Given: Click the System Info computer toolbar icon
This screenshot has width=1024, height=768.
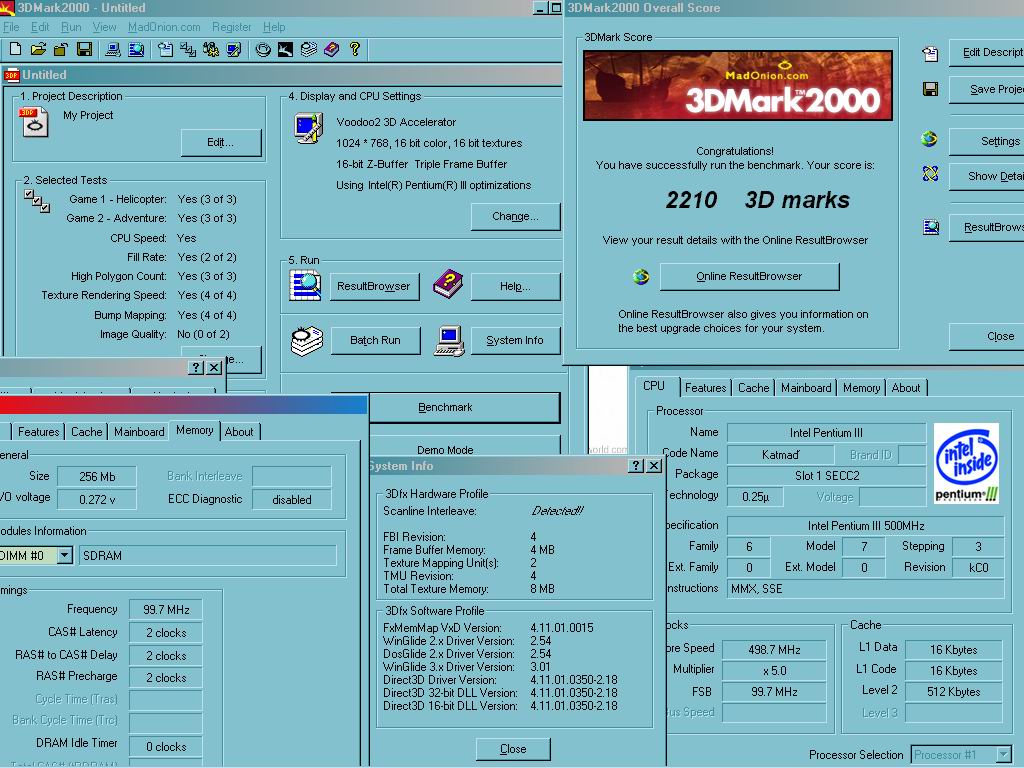Looking at the screenshot, I should [113, 49].
